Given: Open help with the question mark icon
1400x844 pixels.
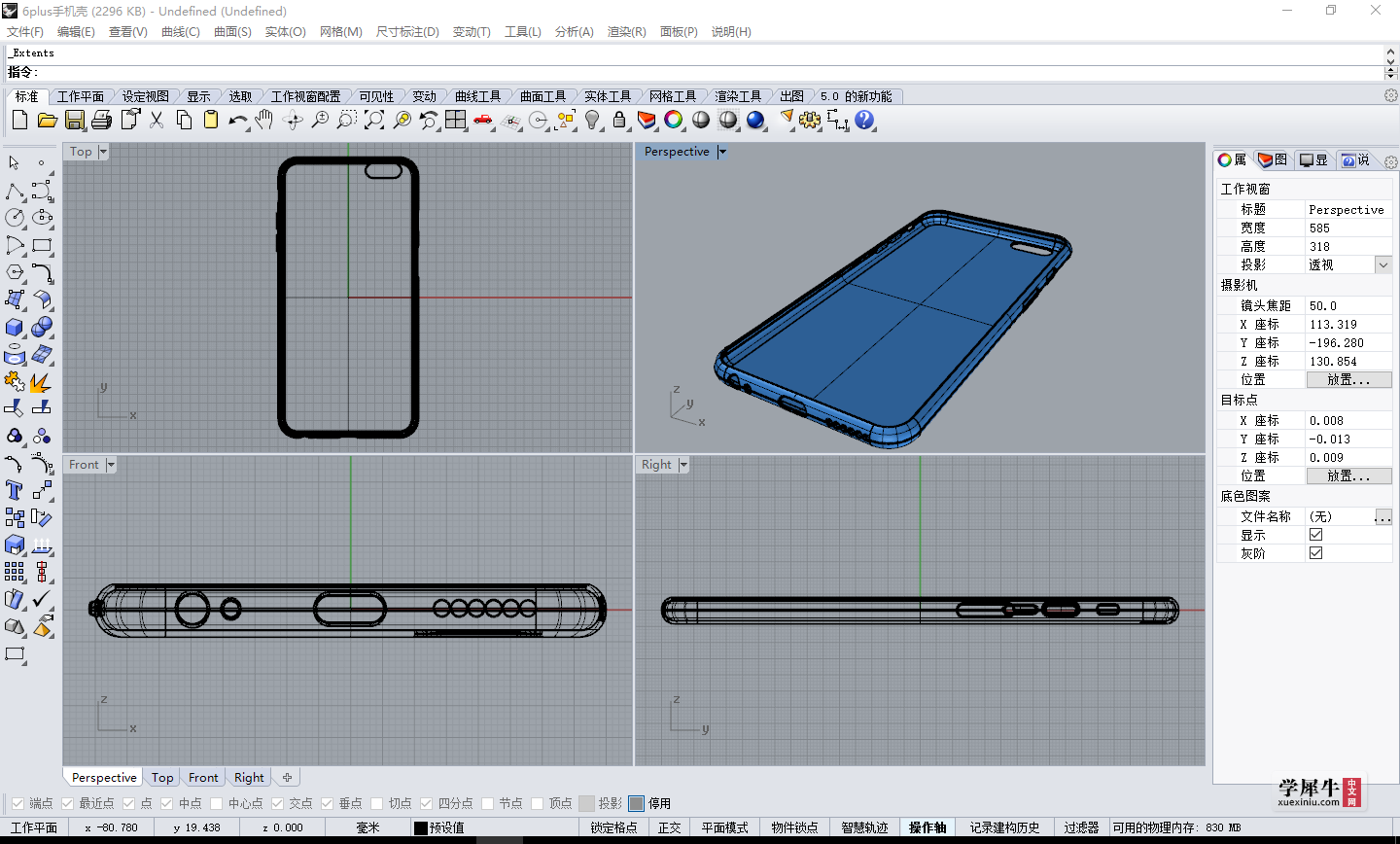Looking at the screenshot, I should (864, 120).
